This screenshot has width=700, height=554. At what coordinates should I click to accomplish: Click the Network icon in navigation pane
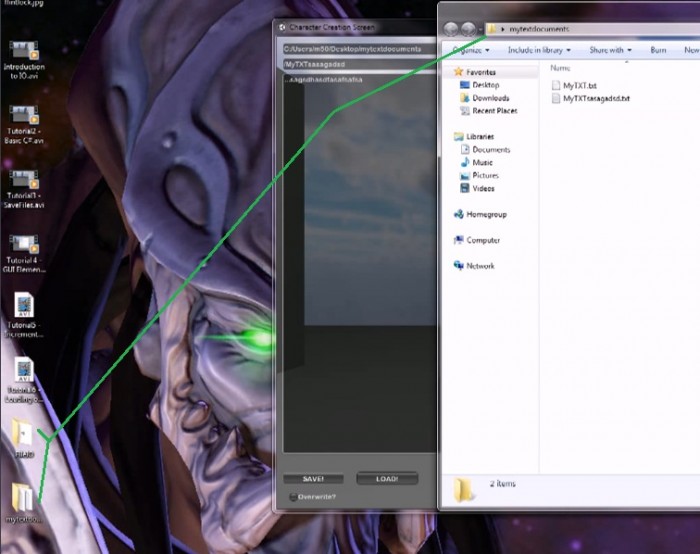[x=458, y=266]
